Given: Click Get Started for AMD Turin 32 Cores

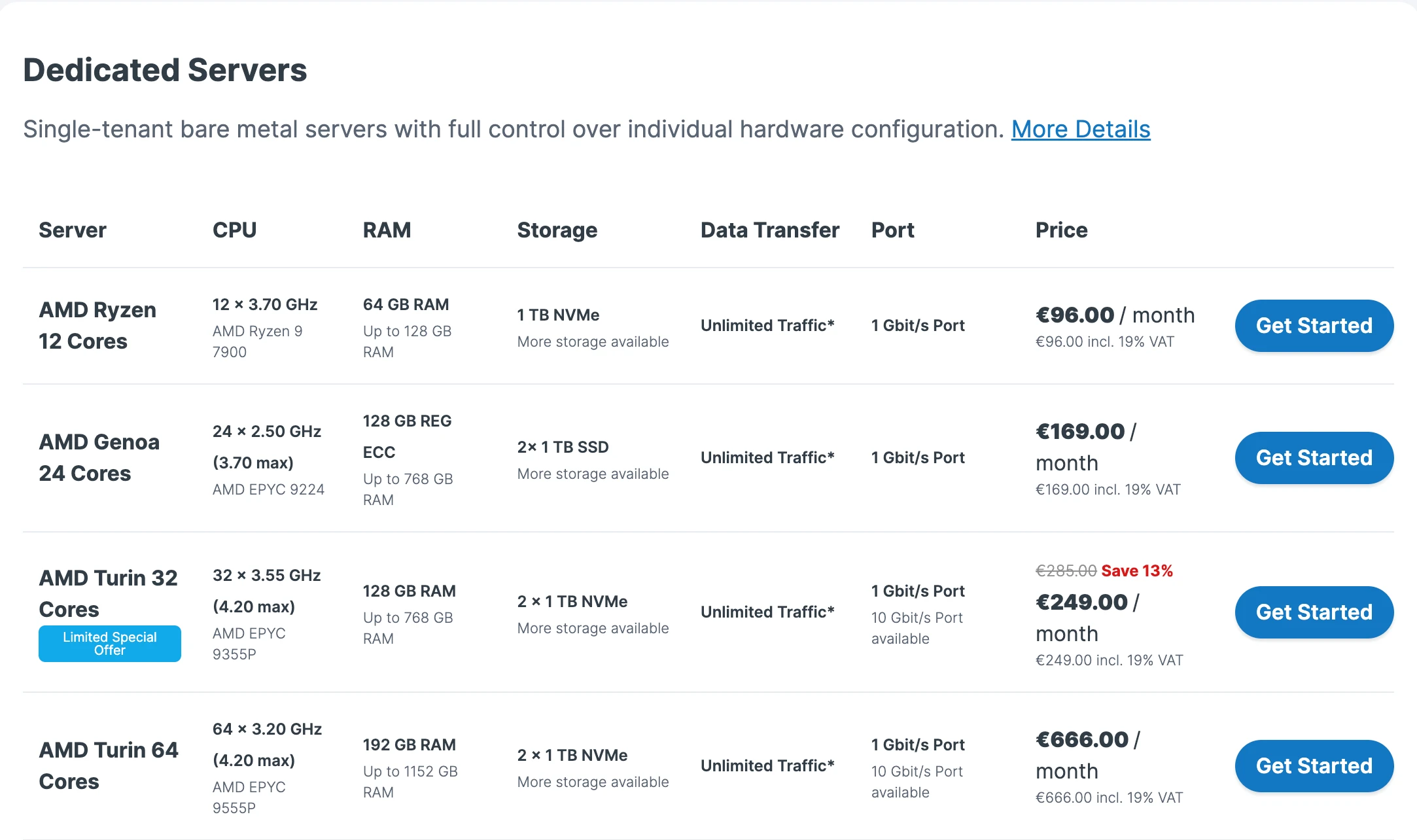Looking at the screenshot, I should [1314, 612].
